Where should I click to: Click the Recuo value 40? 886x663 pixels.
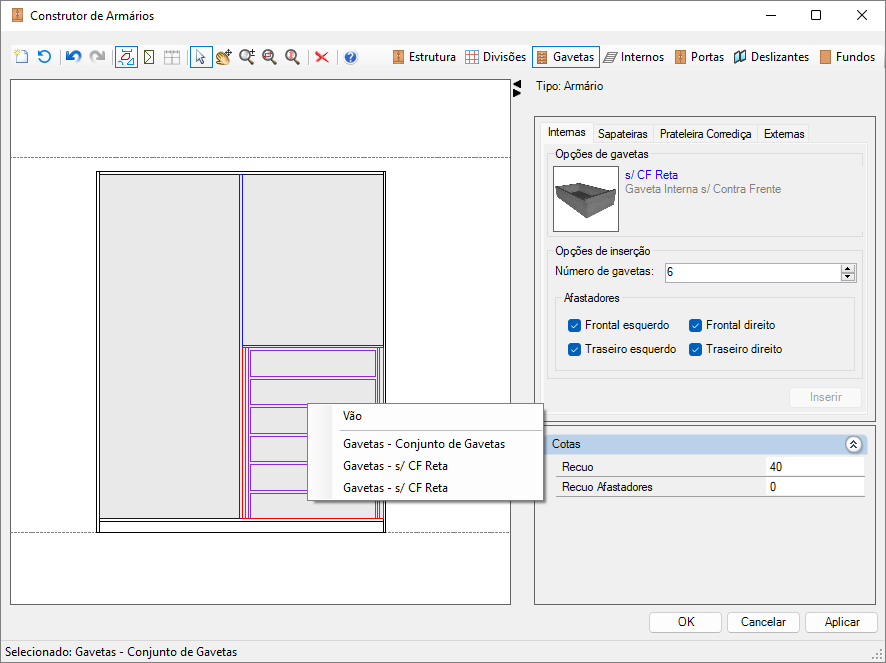[x=815, y=467]
